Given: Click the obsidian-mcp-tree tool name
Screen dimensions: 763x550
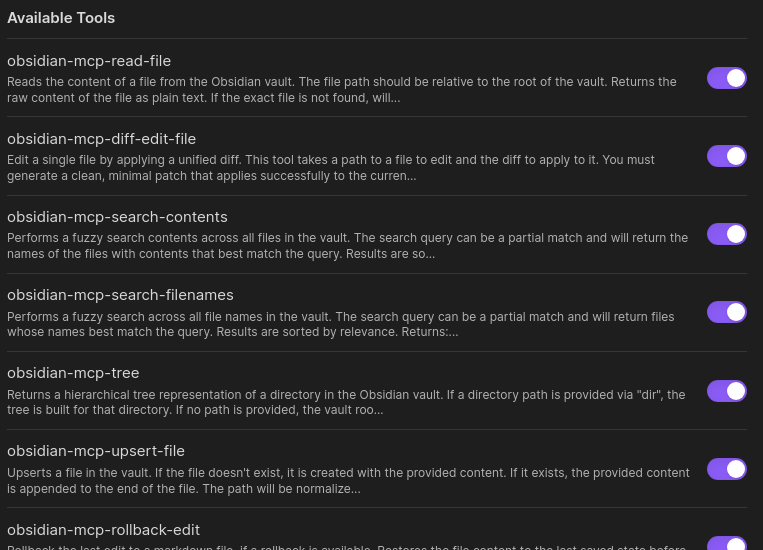Looking at the screenshot, I should [x=73, y=373].
